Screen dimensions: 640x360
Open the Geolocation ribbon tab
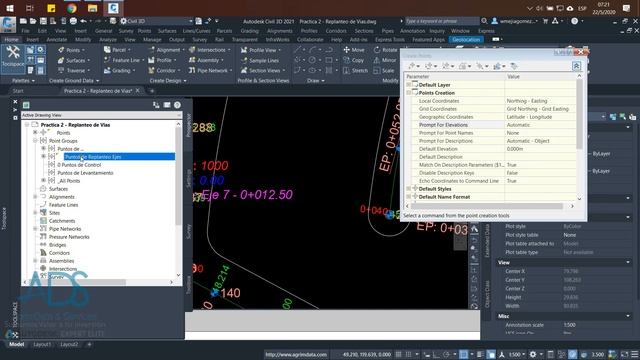(466, 40)
